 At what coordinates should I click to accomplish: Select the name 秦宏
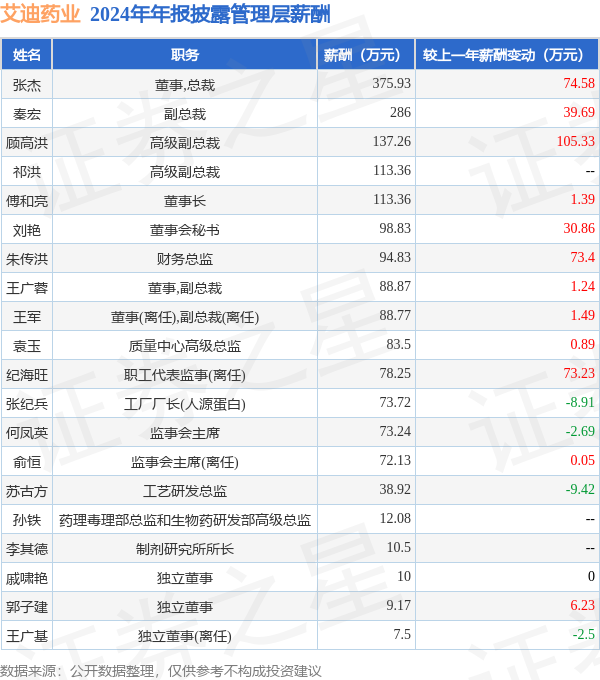coord(27,114)
